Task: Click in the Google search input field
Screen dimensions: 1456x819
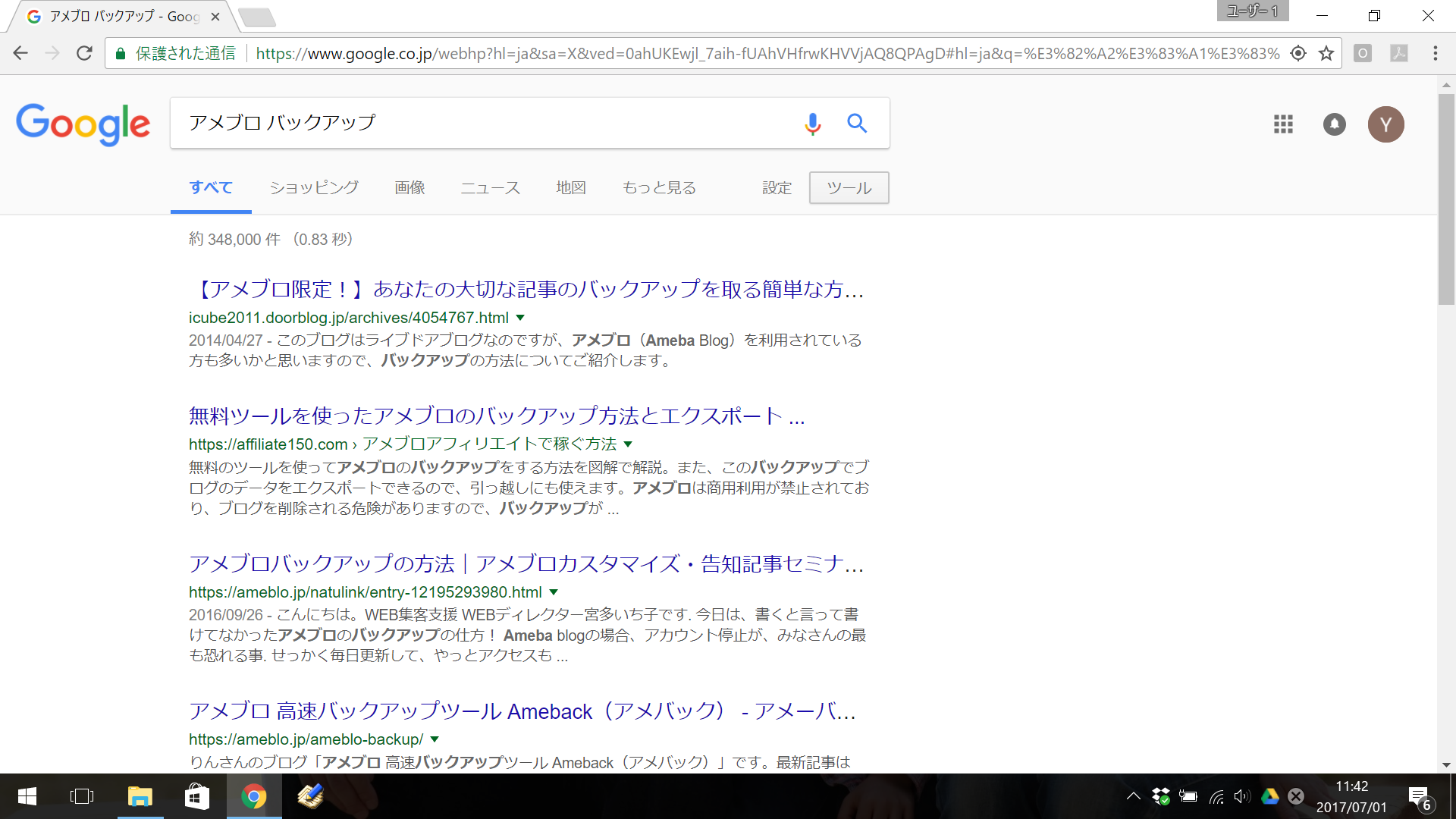Action: [x=485, y=123]
